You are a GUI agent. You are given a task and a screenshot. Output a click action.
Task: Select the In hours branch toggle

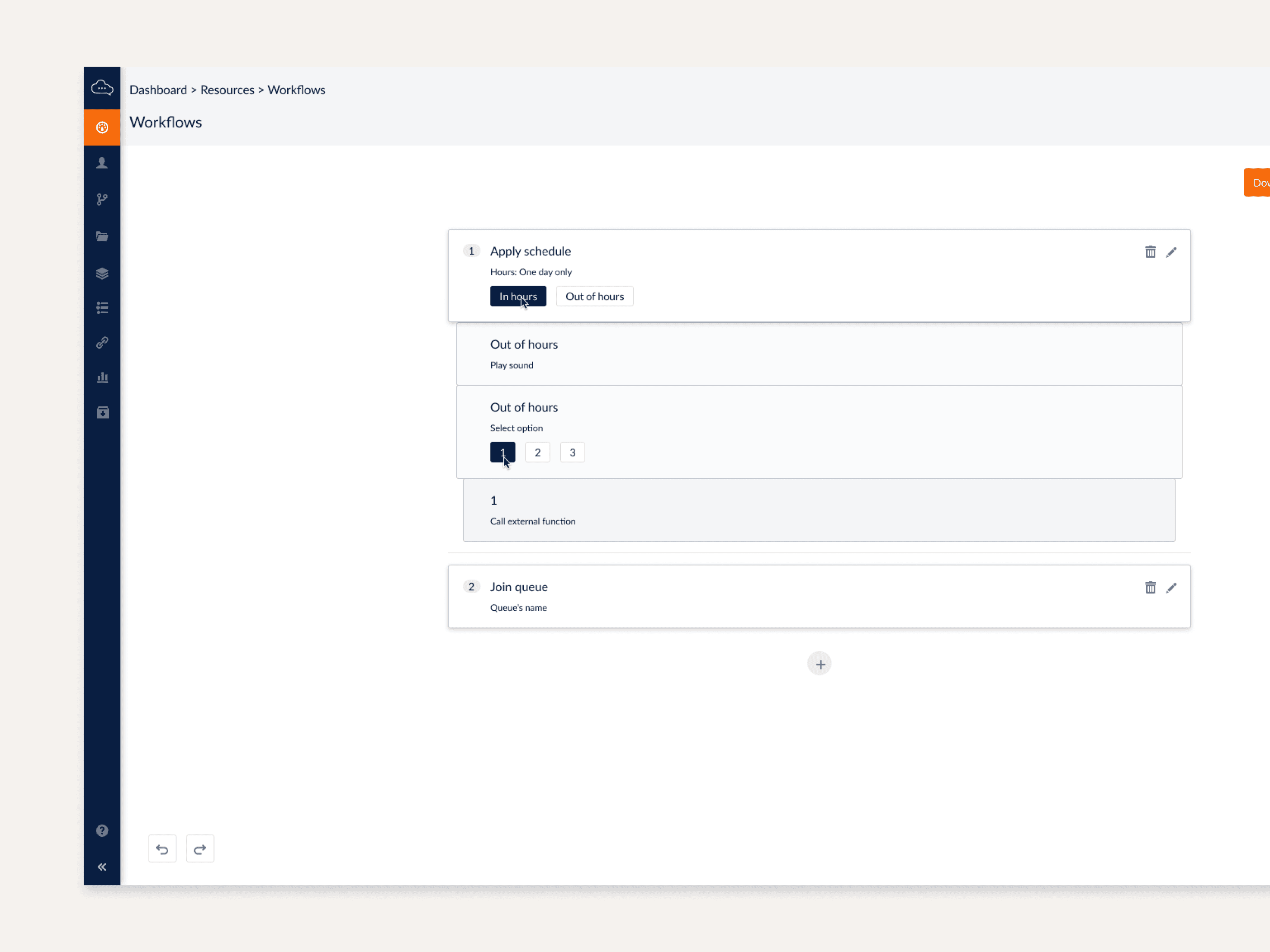click(x=518, y=296)
